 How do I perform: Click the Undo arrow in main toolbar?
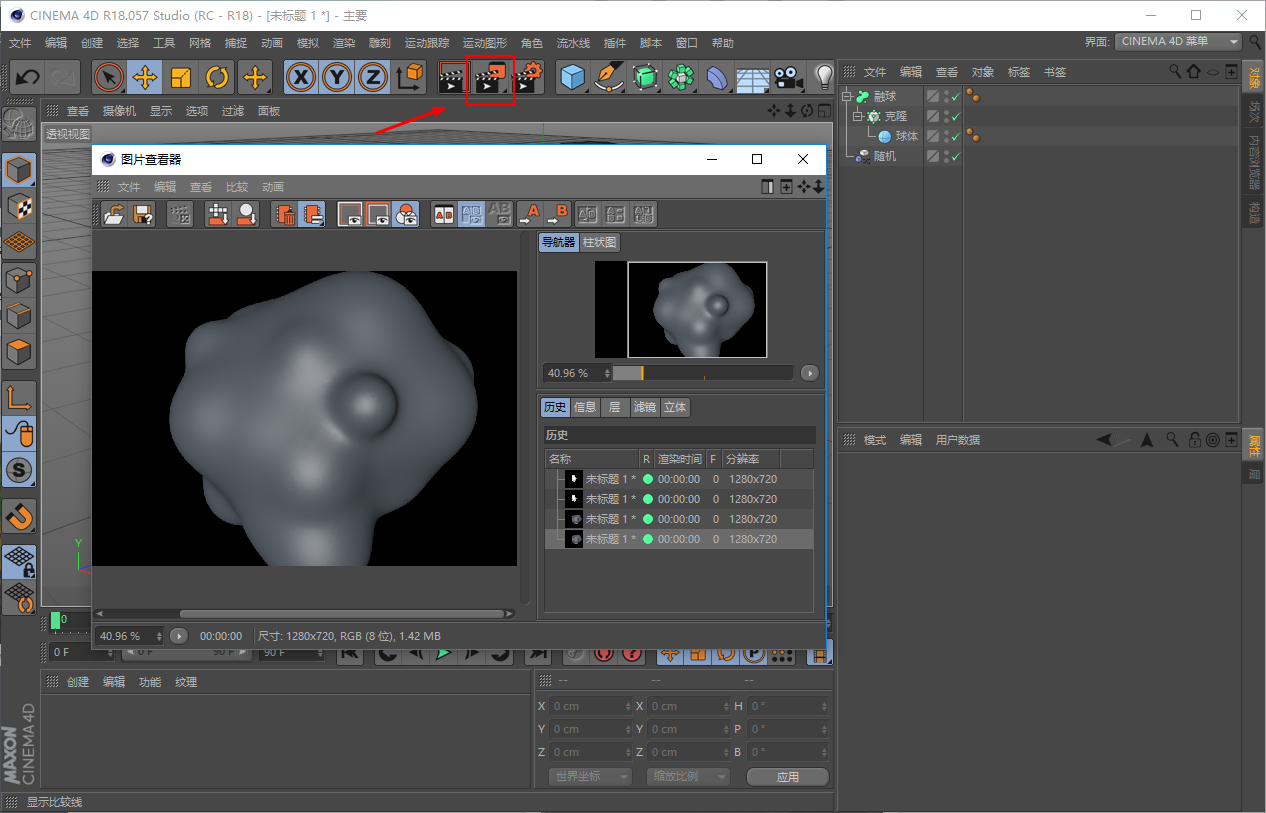tap(27, 77)
